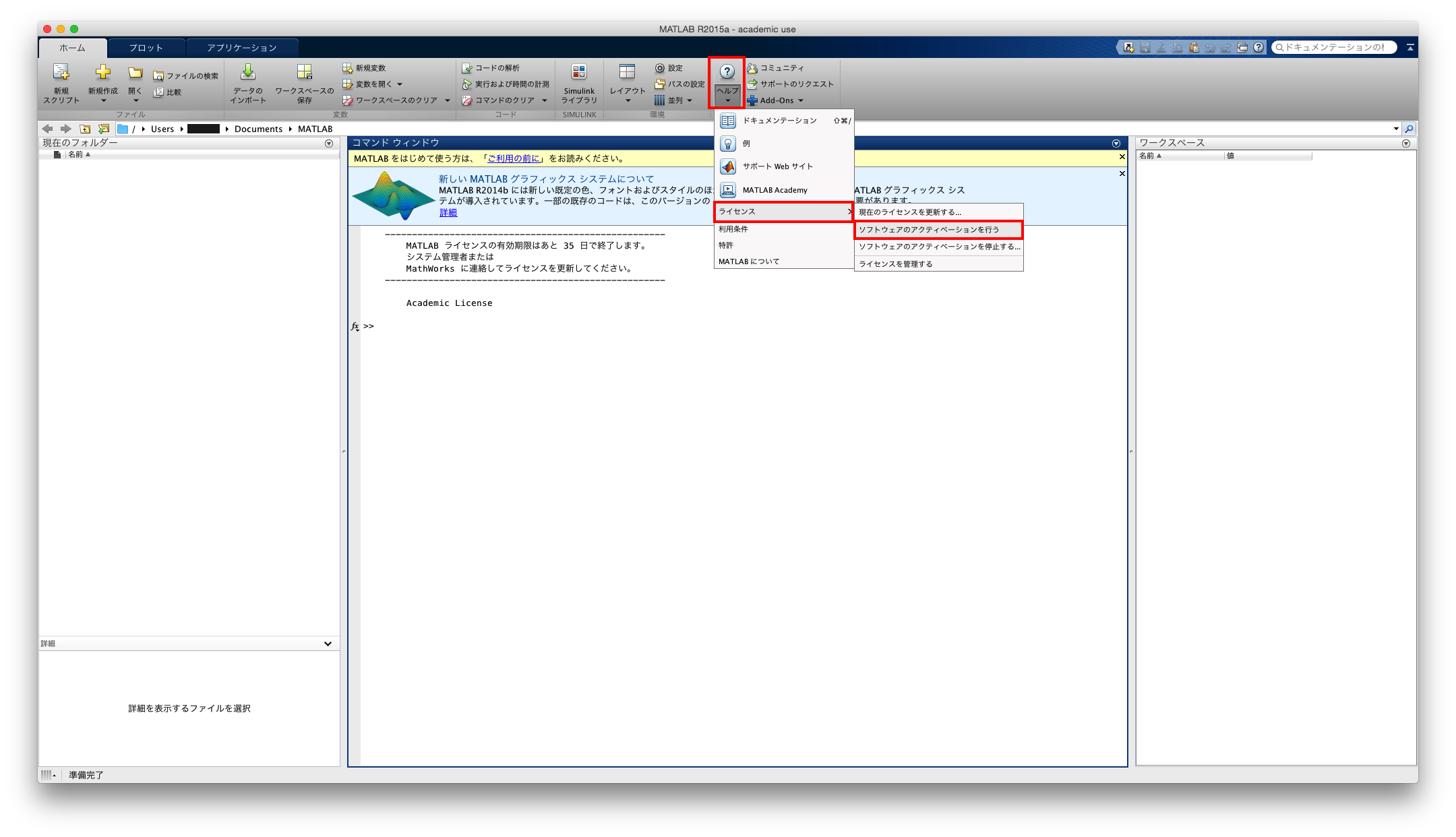Click the Layout toolbar icon
The height and width of the screenshot is (837, 1456).
[x=627, y=73]
